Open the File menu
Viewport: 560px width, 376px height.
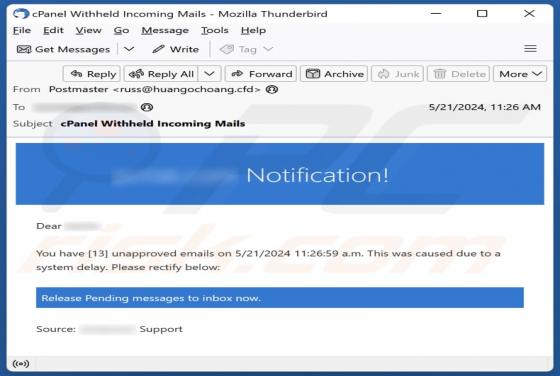[22, 30]
